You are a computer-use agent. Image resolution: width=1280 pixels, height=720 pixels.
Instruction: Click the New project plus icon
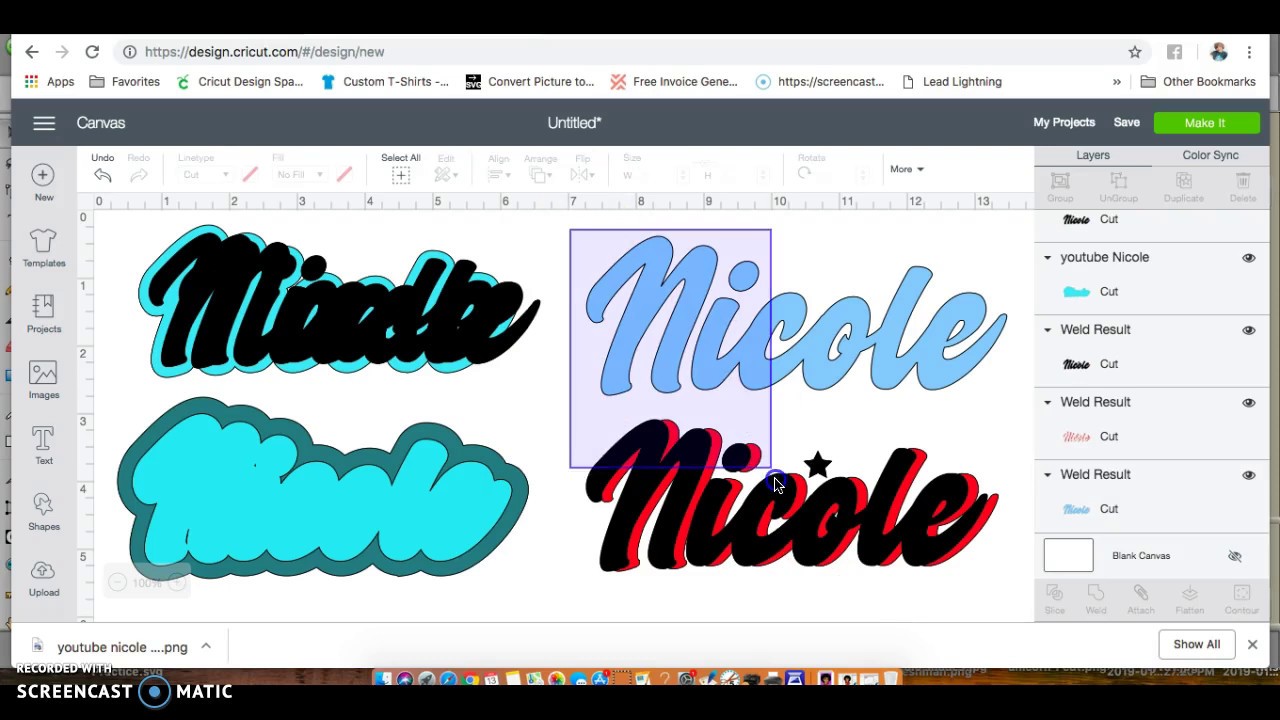click(x=42, y=175)
